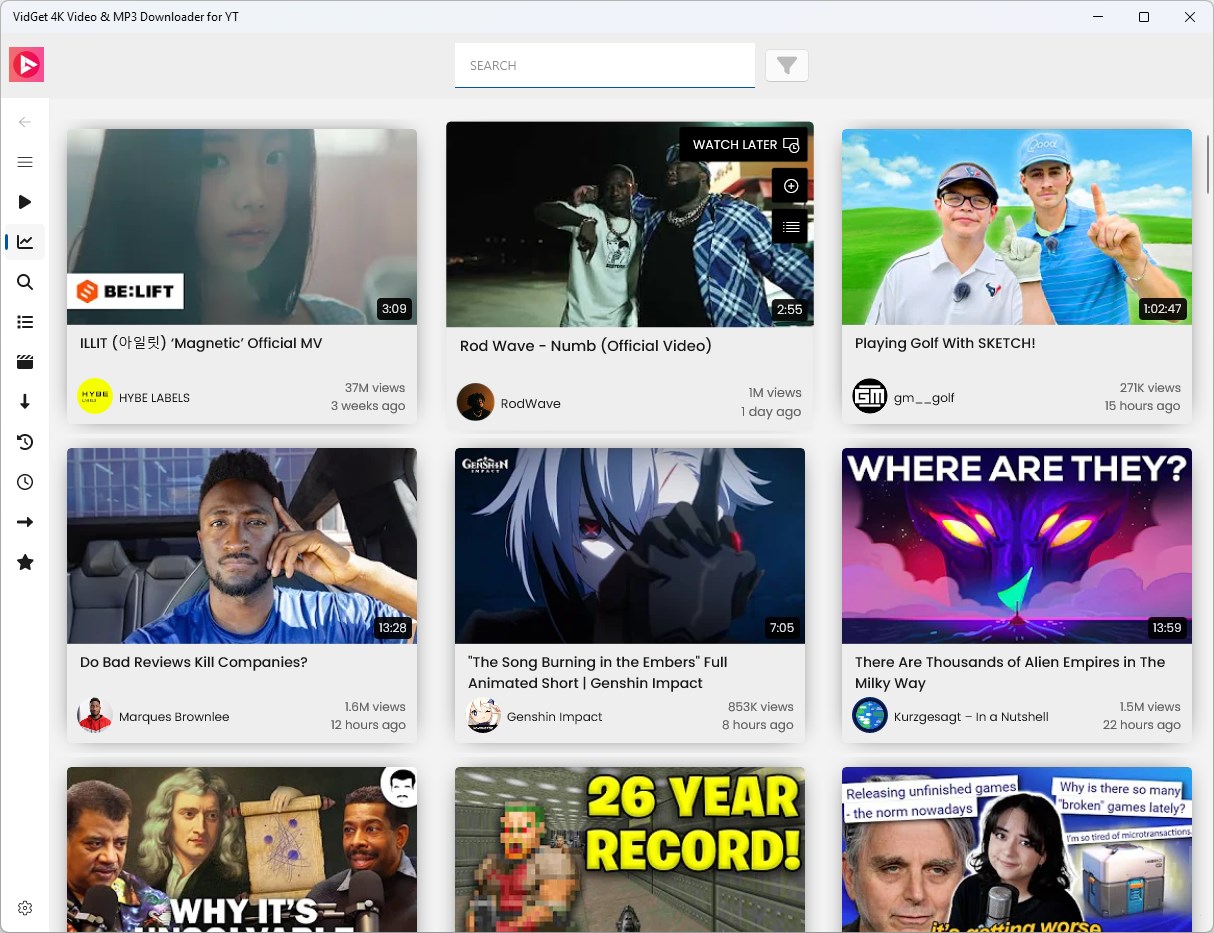Click the 13:28 duration badge
This screenshot has width=1214, height=933.
pyautogui.click(x=392, y=628)
